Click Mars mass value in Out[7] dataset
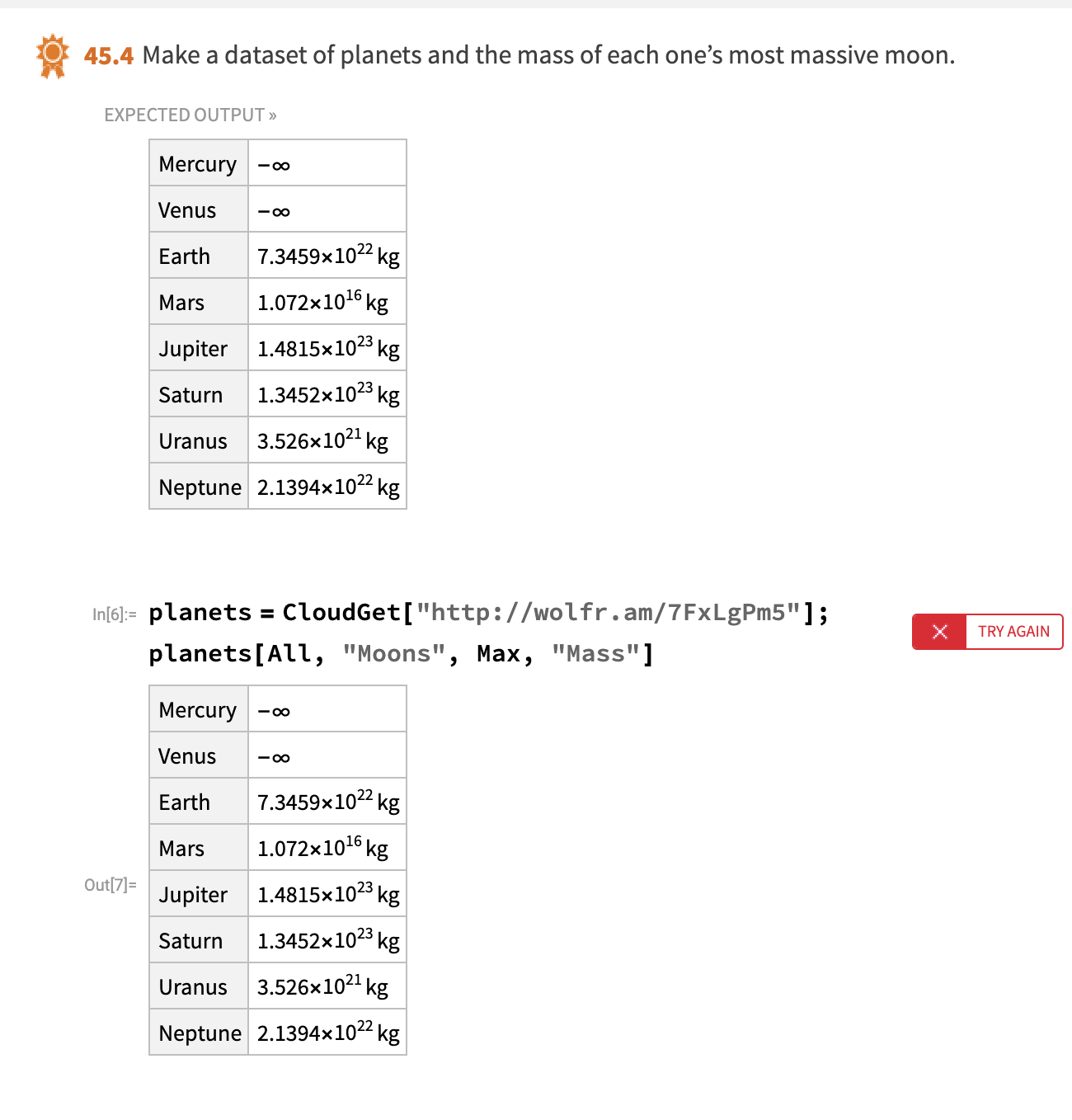Viewport: 1072px width, 1120px height. [x=322, y=848]
